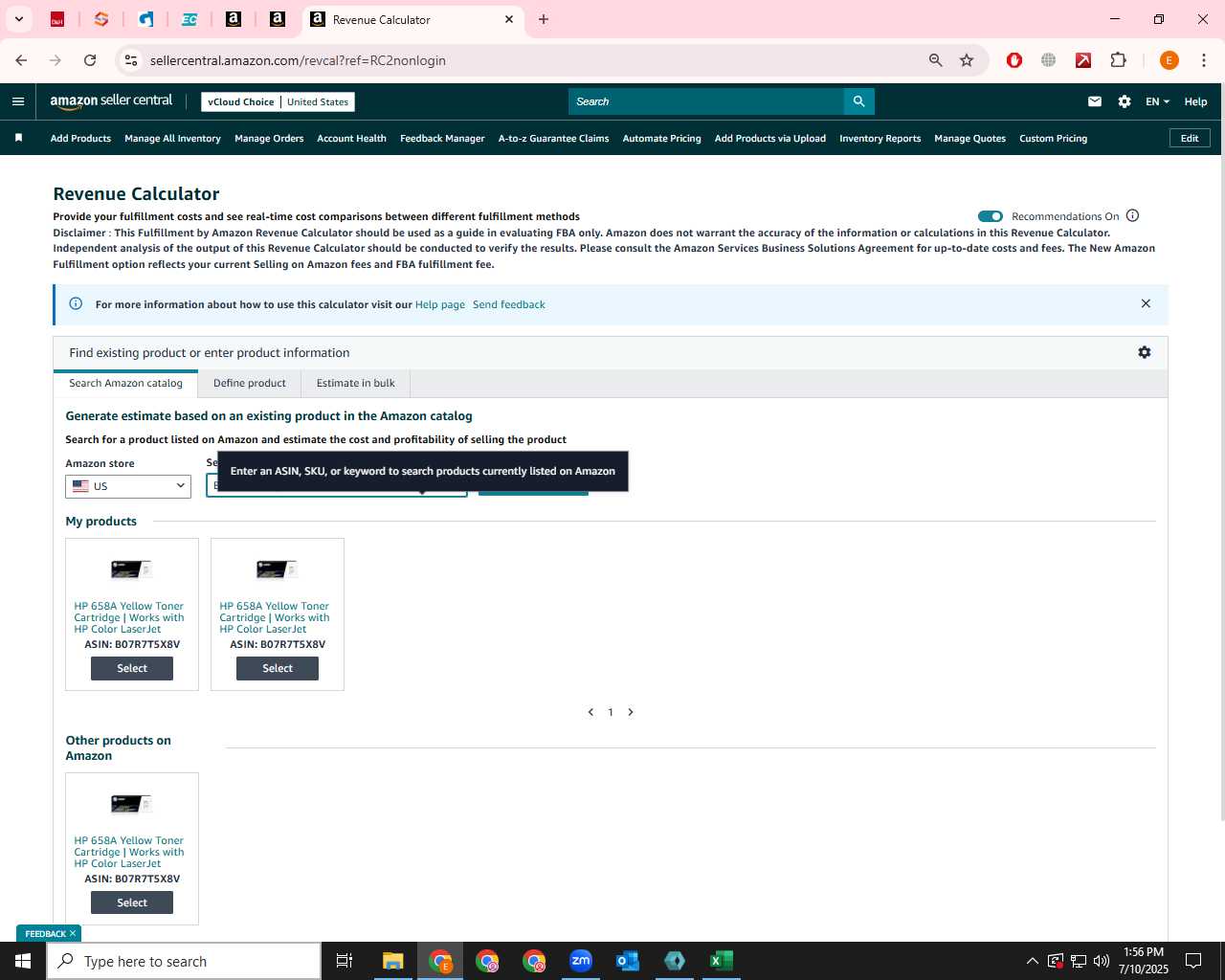This screenshot has height=980, width=1225.
Task: Click the Send feedback link
Action: [508, 304]
